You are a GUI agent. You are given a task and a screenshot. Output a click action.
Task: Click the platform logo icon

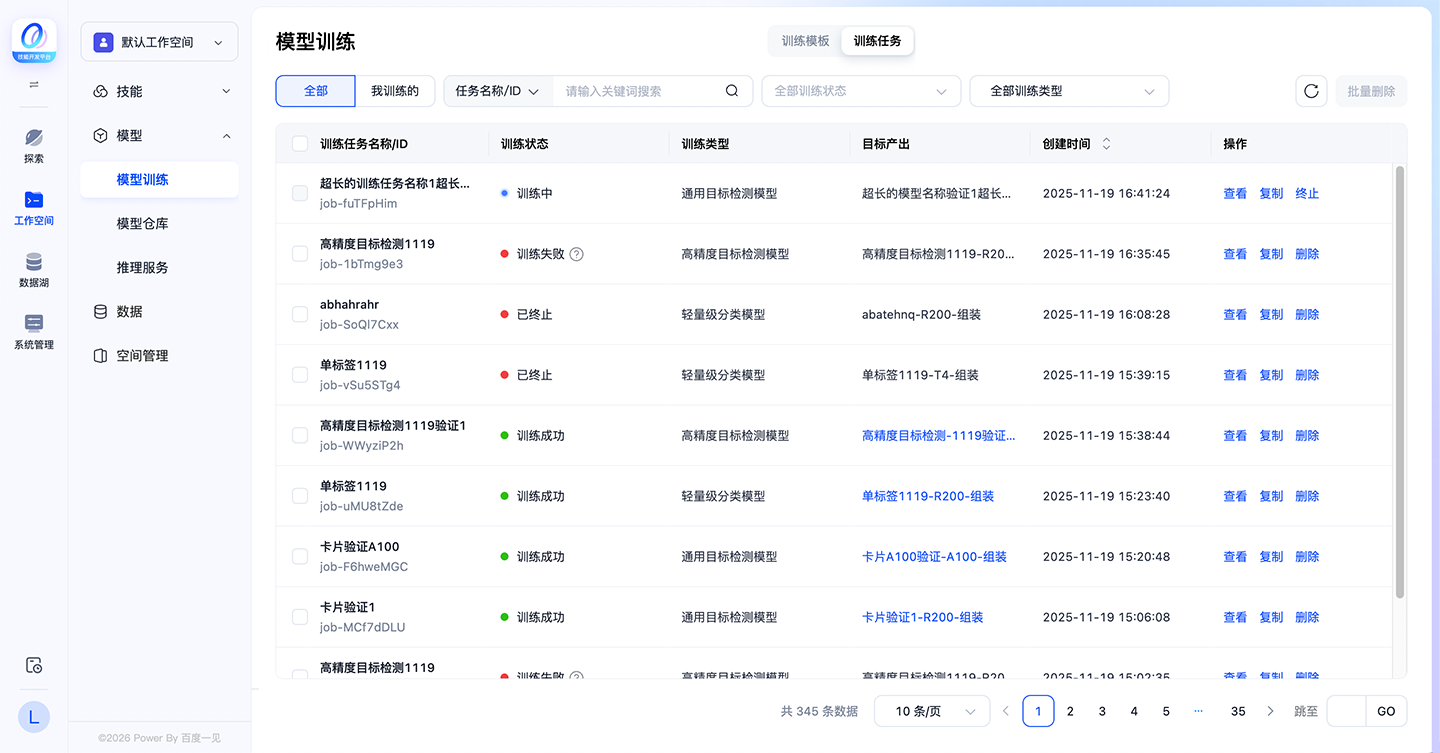(34, 41)
